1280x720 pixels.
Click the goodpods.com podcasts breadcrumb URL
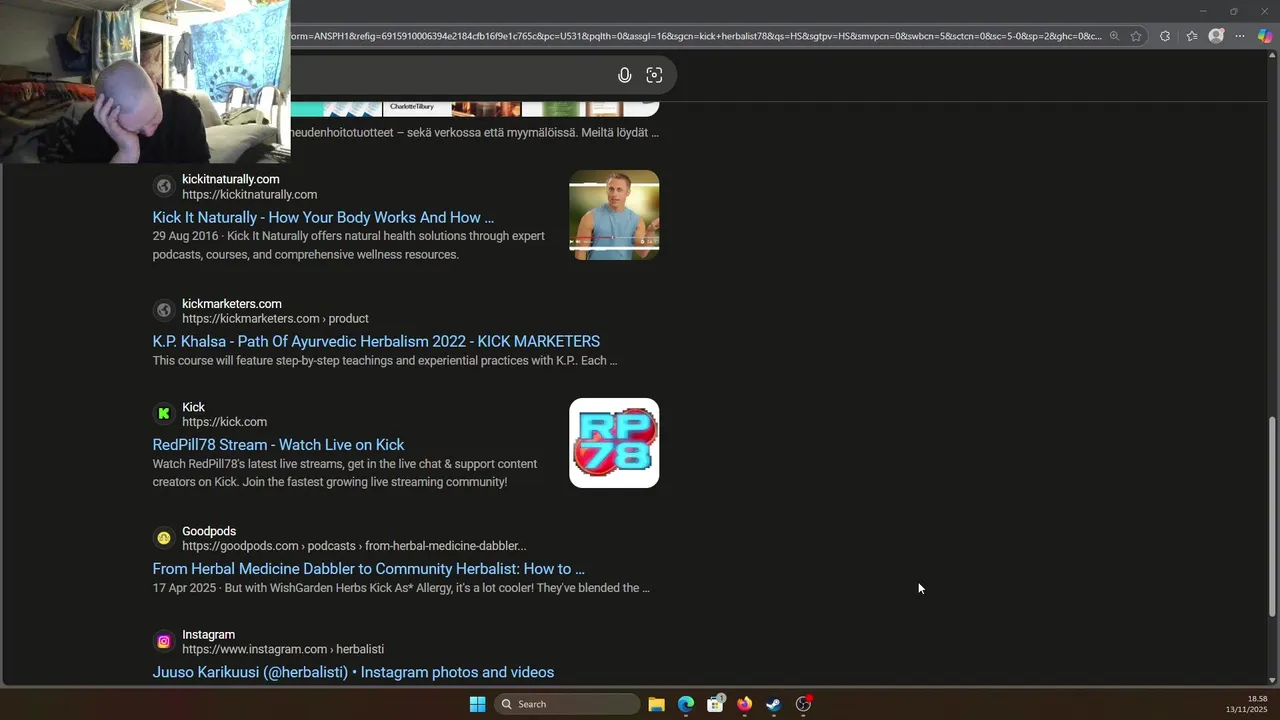pos(354,546)
